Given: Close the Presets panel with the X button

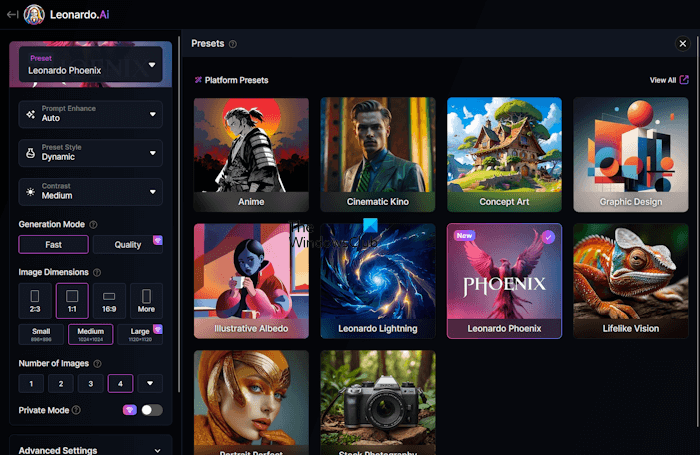Looking at the screenshot, I should pos(682,44).
